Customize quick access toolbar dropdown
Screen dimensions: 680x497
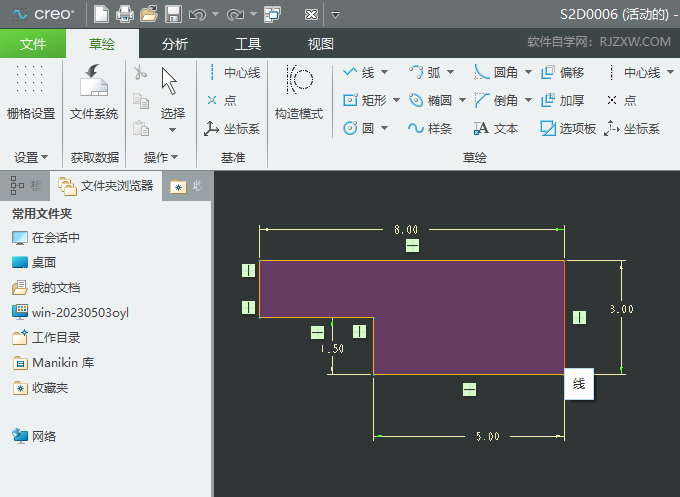pyautogui.click(x=335, y=15)
